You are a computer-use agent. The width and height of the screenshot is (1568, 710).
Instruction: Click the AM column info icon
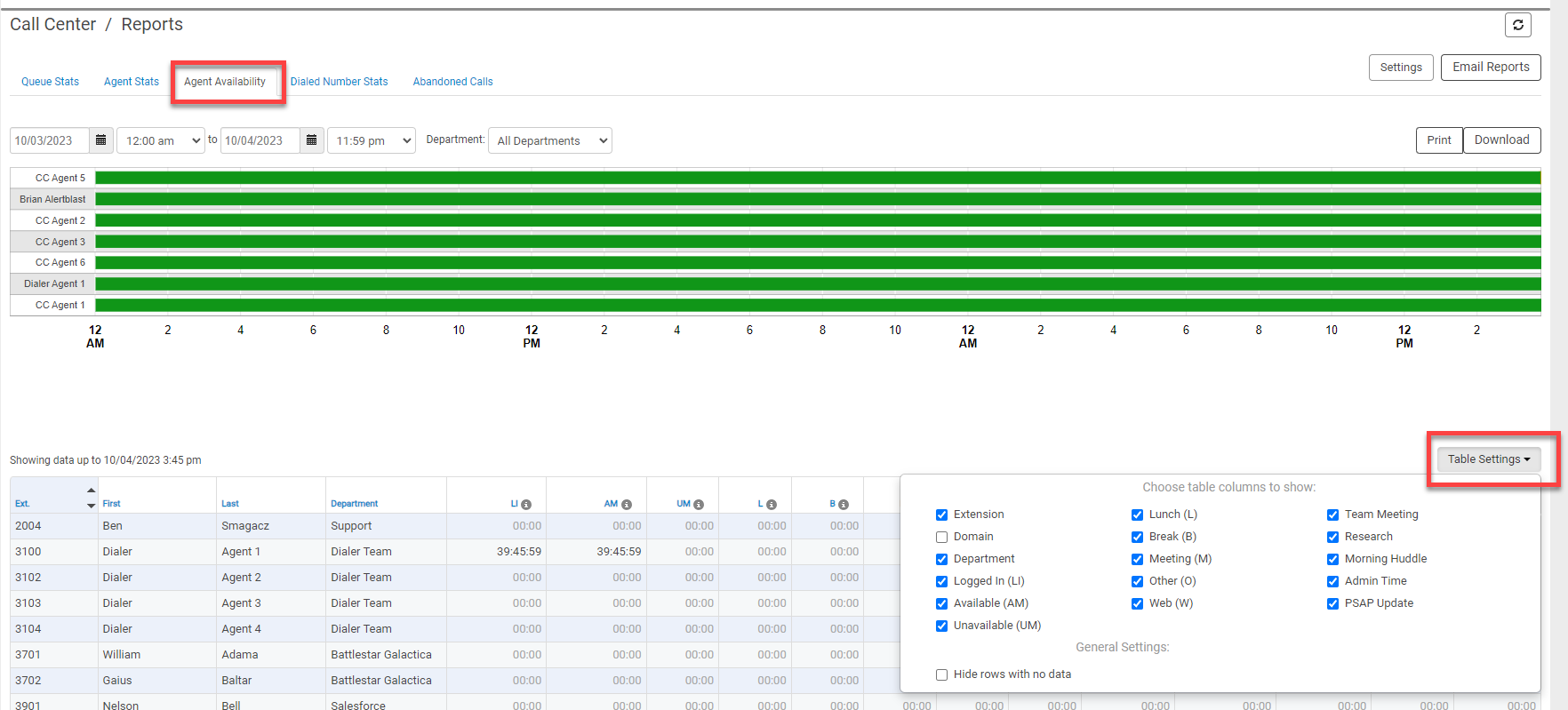click(627, 505)
